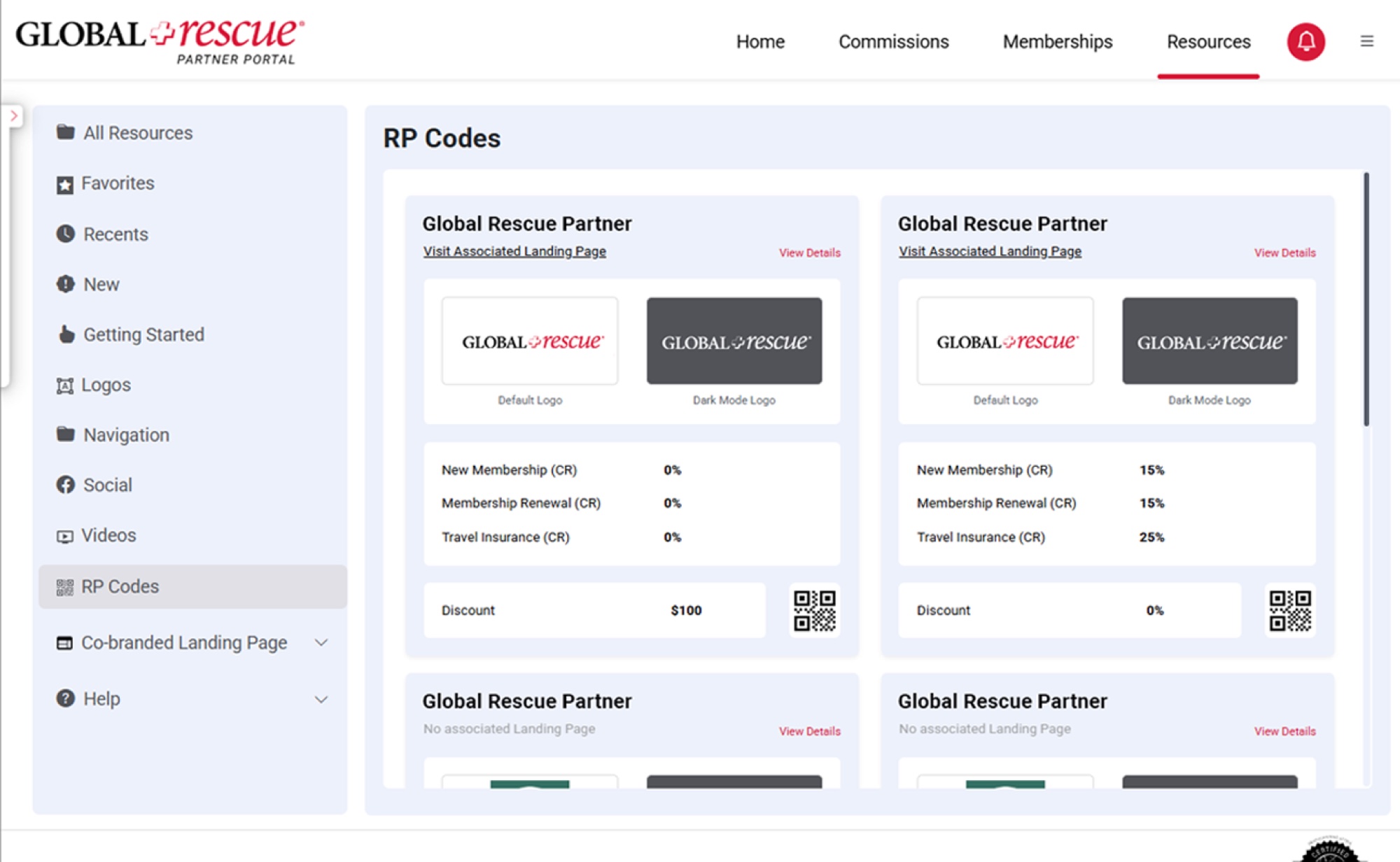Expand the Co-branded Landing Page chevron
1400x862 pixels.
click(x=321, y=642)
